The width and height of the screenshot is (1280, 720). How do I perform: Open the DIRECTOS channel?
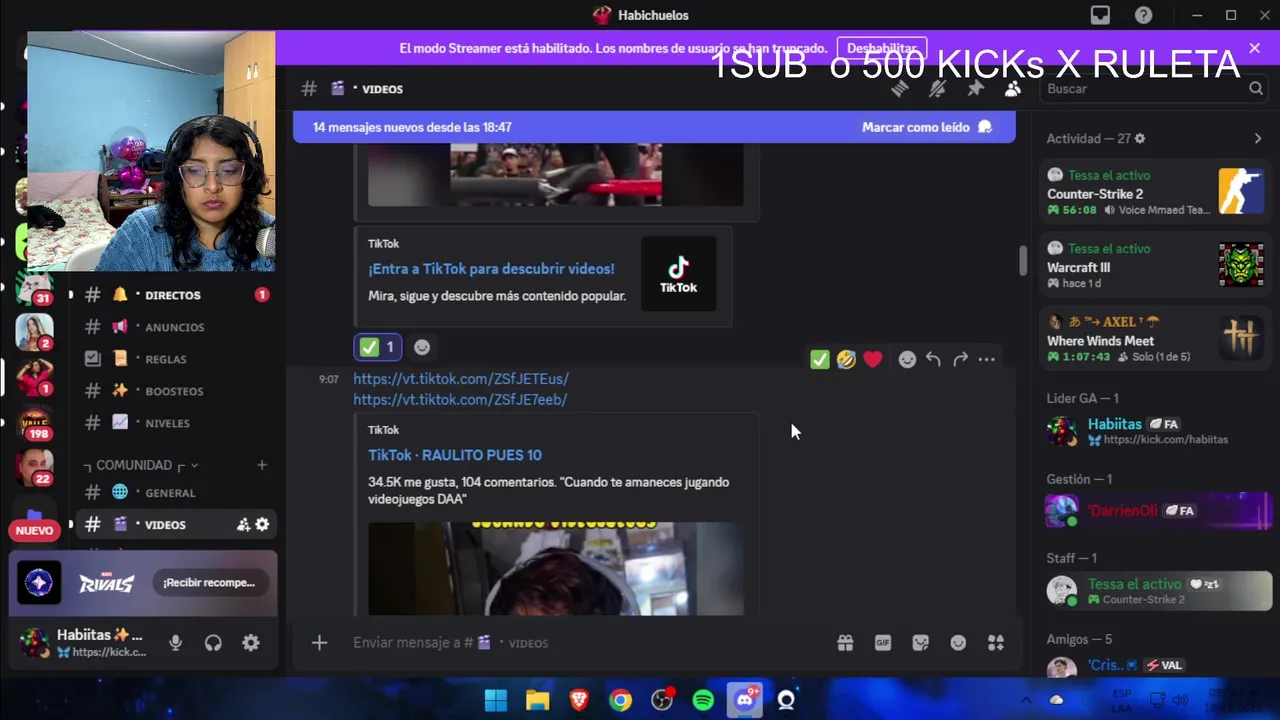click(x=173, y=295)
